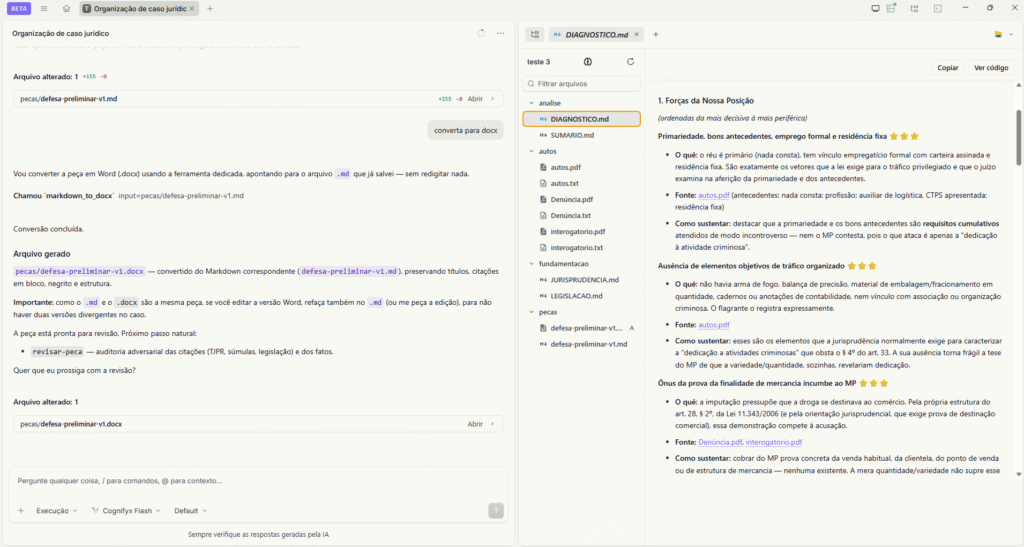Follow the autos.pdf link under Primariedade section
1024x547 pixels.
coord(713,195)
